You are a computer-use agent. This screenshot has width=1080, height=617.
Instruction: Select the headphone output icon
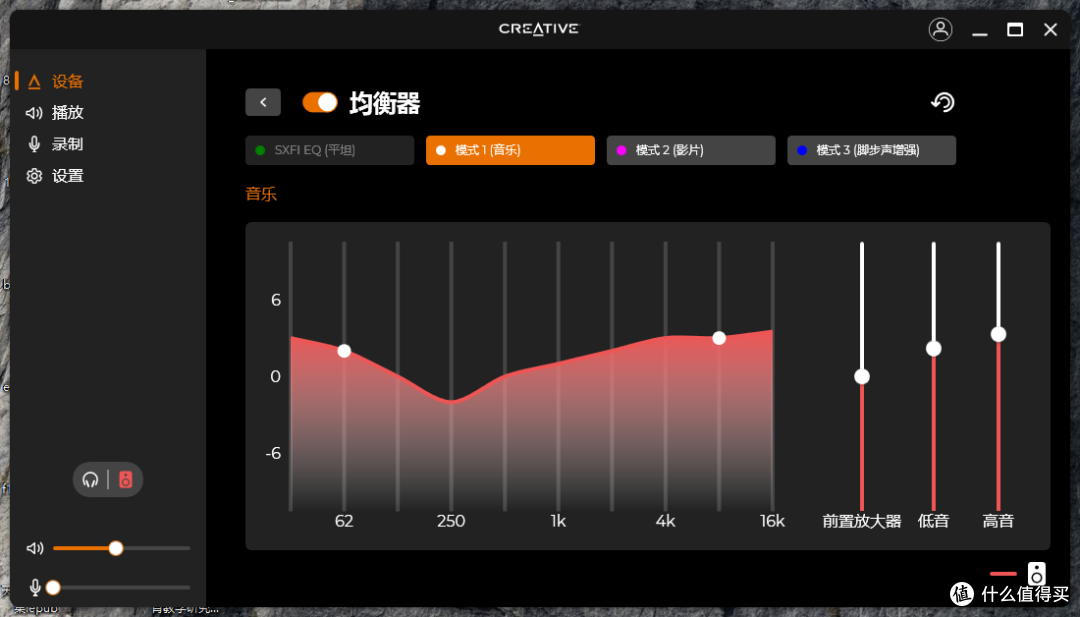(90, 479)
